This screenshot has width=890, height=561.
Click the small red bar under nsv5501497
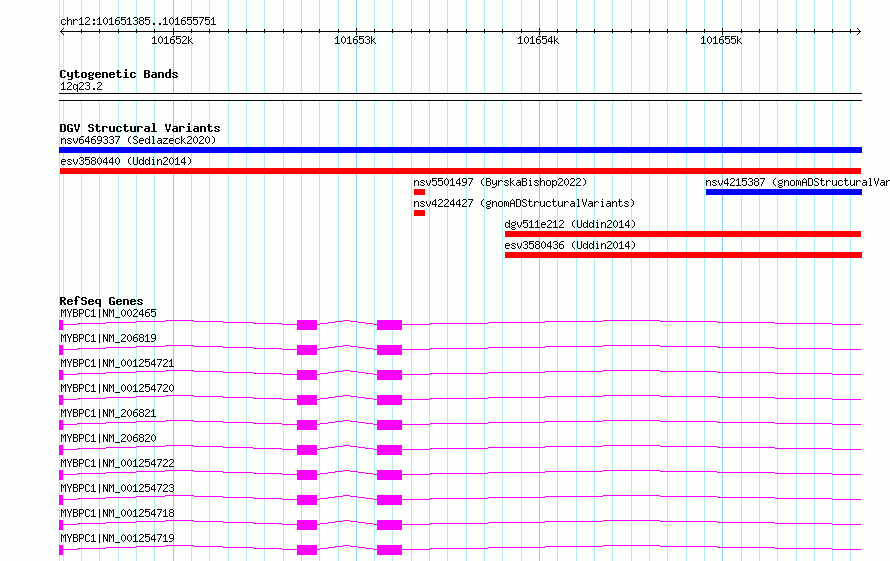(419, 192)
